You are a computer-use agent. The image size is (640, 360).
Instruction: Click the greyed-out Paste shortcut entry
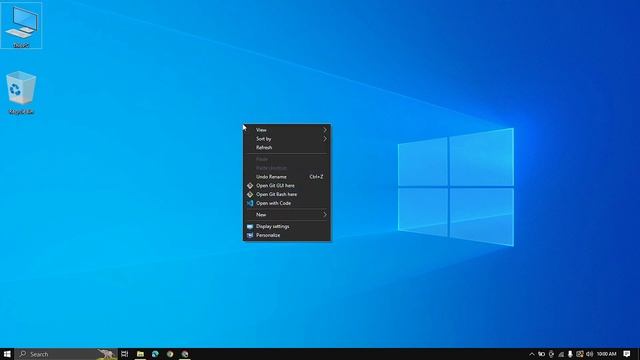[x=287, y=168]
